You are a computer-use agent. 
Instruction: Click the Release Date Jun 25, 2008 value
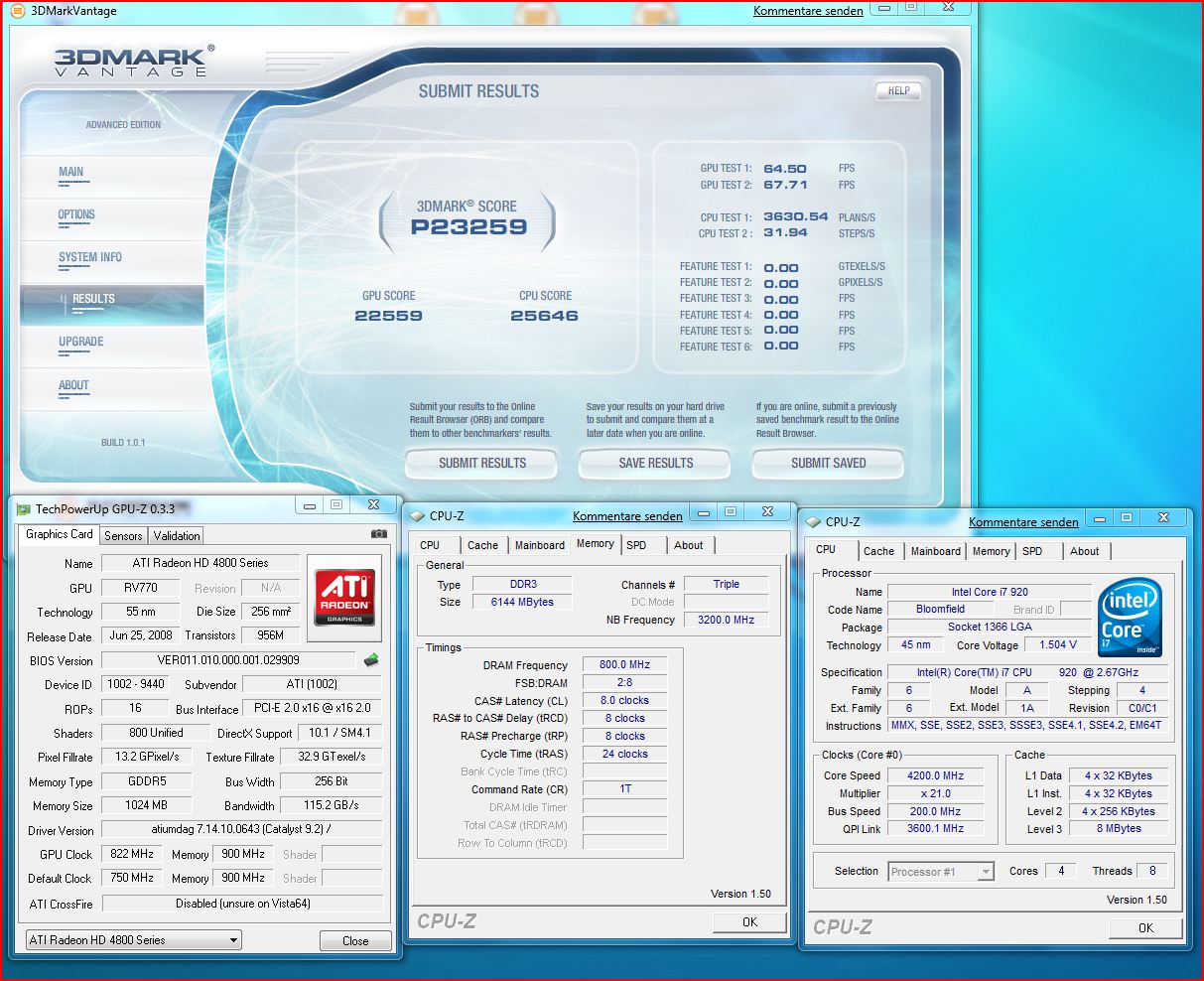141,636
